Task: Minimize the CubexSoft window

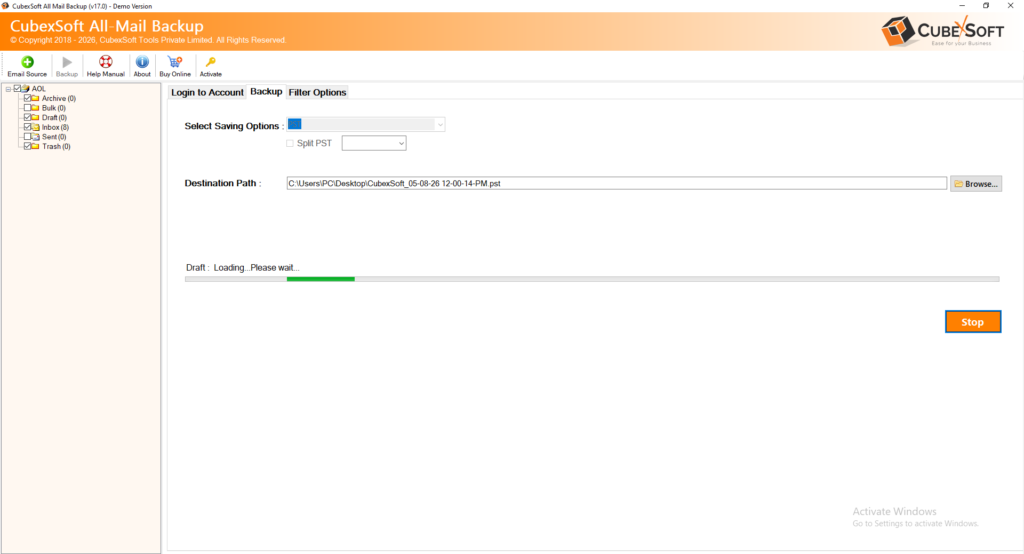Action: click(961, 5)
